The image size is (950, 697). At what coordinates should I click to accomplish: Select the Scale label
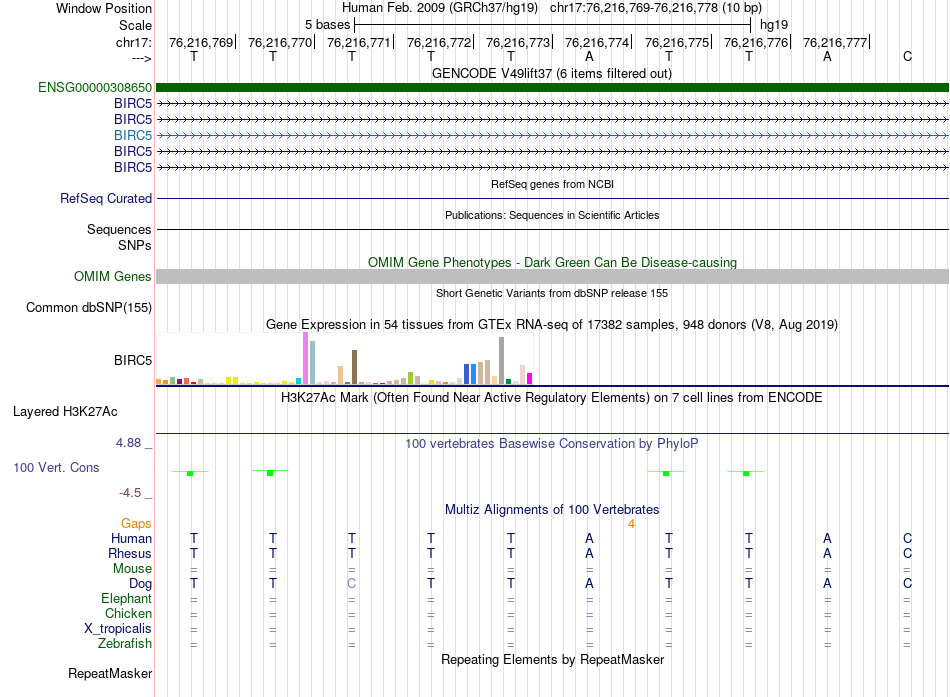pyautogui.click(x=135, y=25)
